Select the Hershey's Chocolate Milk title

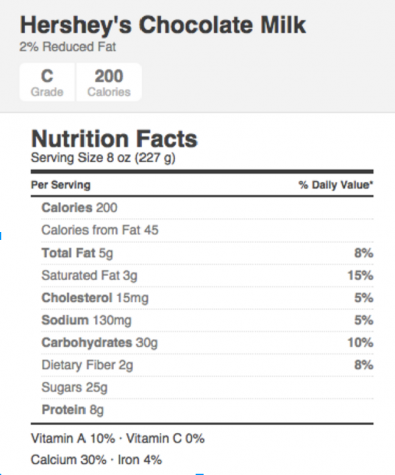(163, 25)
